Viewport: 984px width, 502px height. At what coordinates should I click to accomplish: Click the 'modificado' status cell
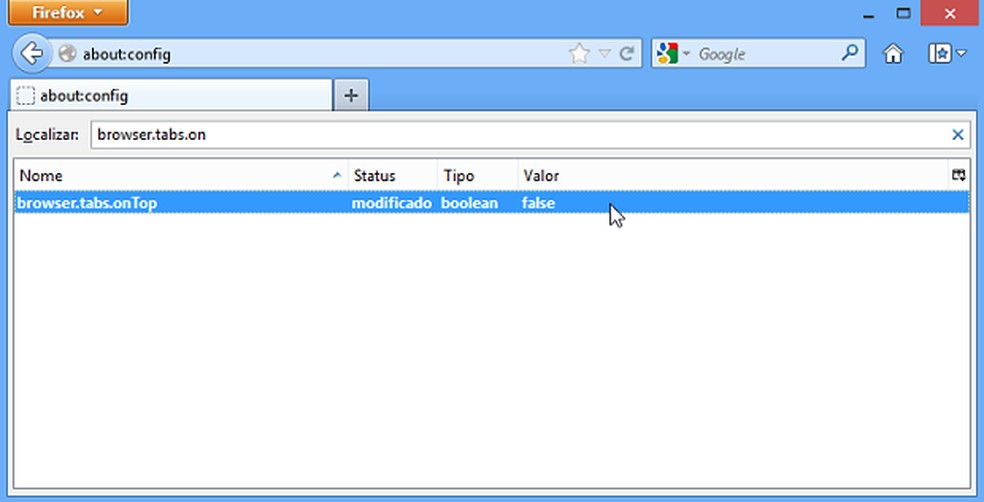pos(392,203)
